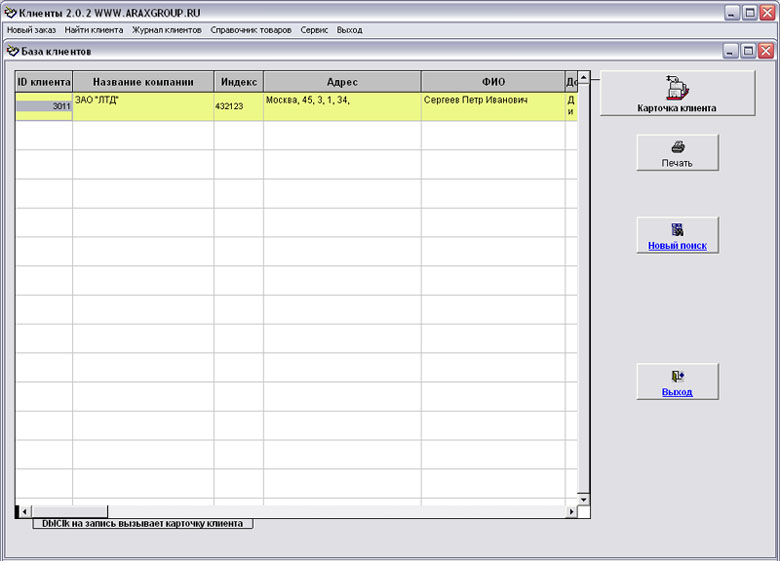
Task: Click the printer icon above Печать
Action: pos(678,147)
